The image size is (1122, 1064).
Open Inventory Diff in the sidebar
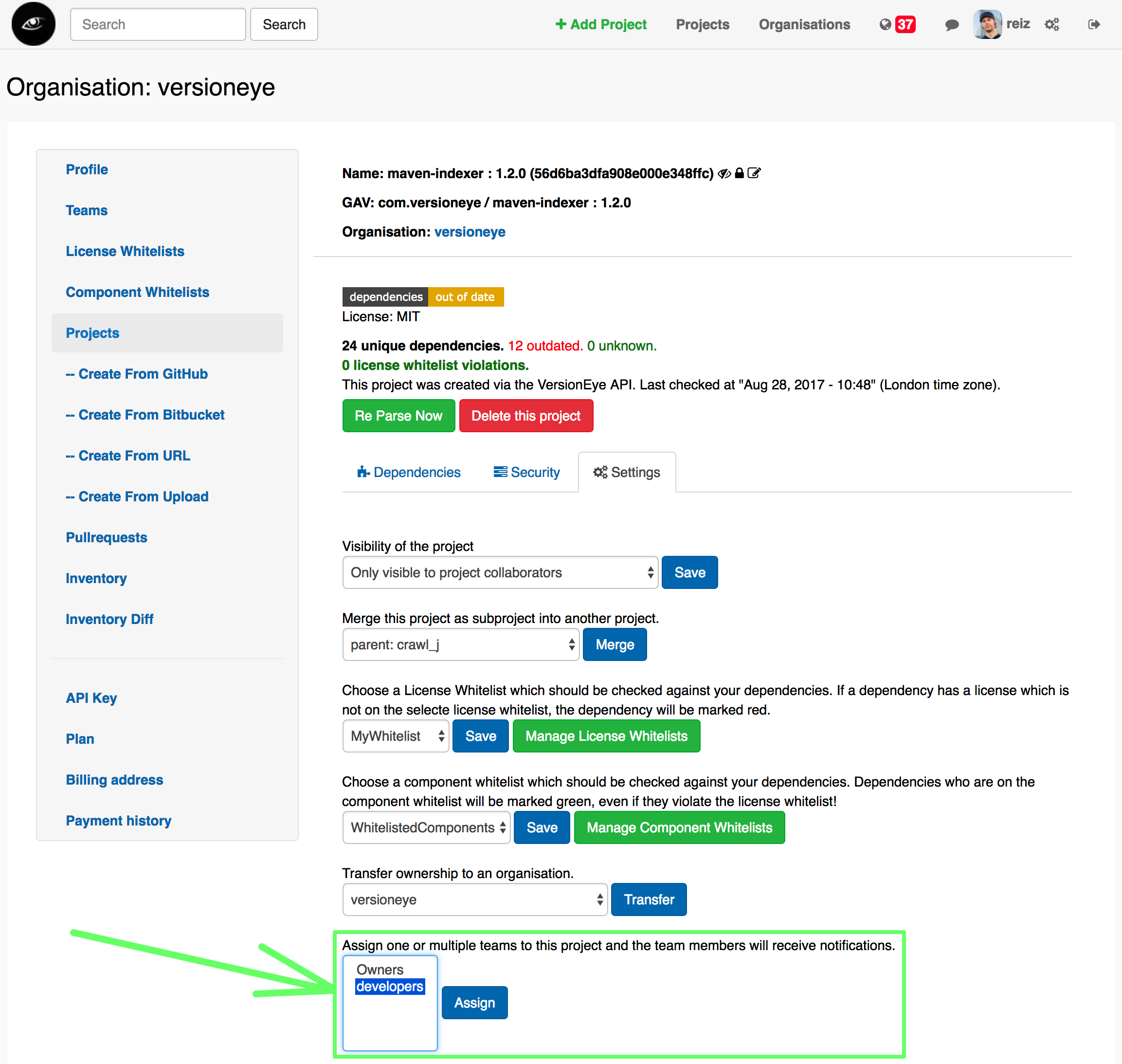pyautogui.click(x=109, y=619)
